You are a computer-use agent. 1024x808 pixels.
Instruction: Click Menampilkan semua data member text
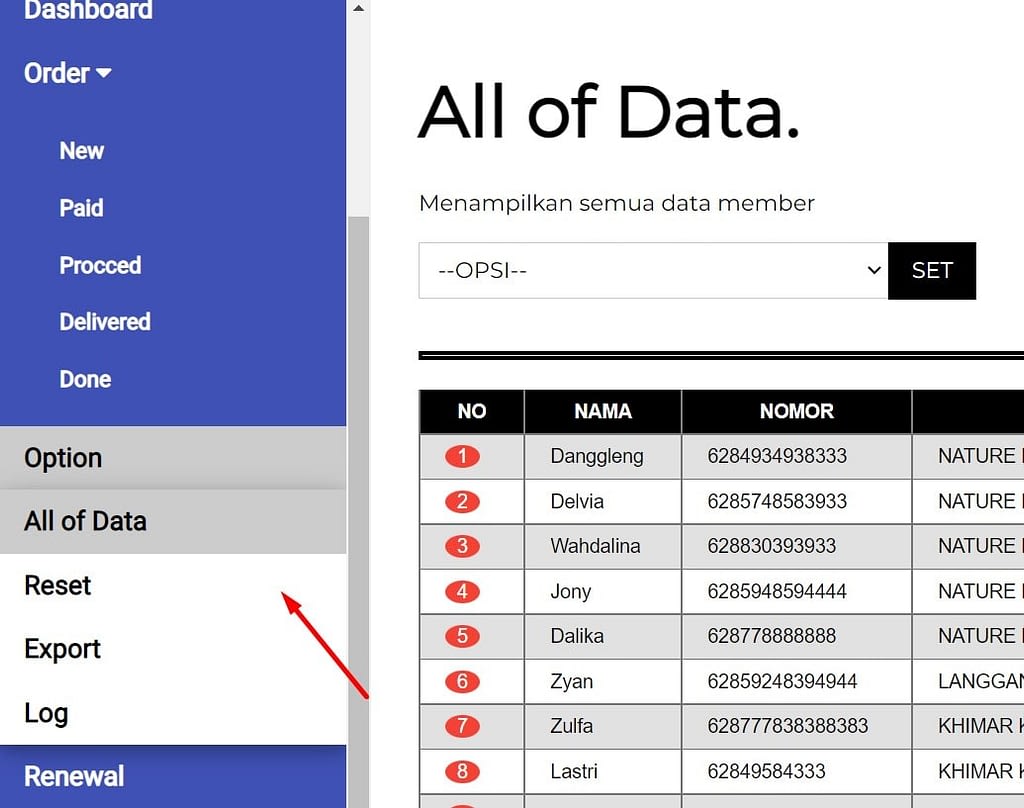(616, 203)
